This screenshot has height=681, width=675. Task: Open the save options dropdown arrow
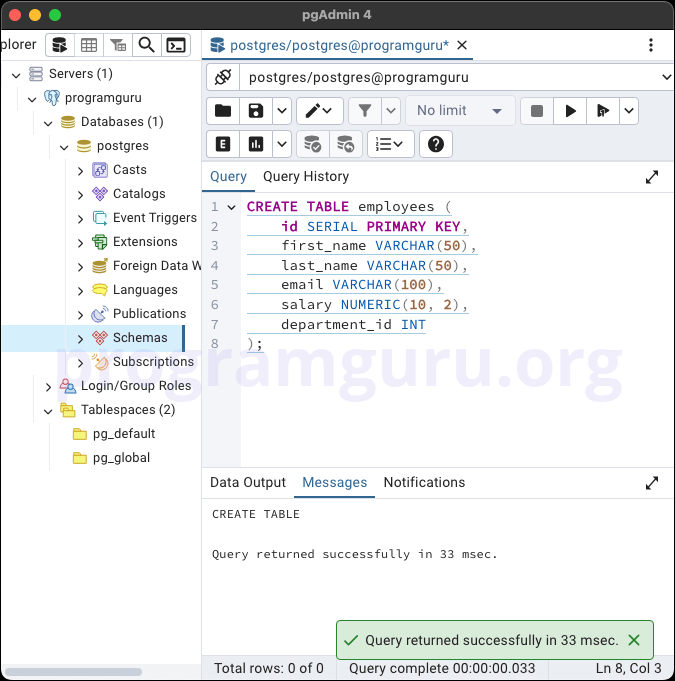click(282, 111)
